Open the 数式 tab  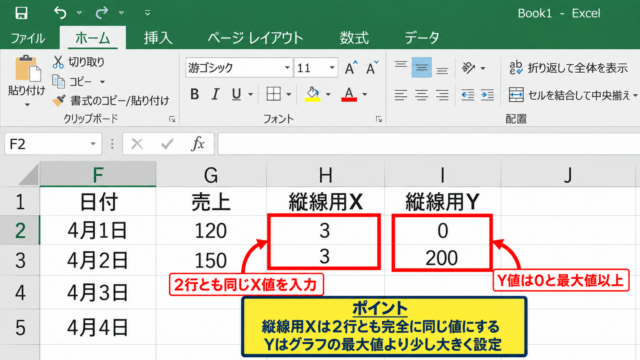point(354,38)
